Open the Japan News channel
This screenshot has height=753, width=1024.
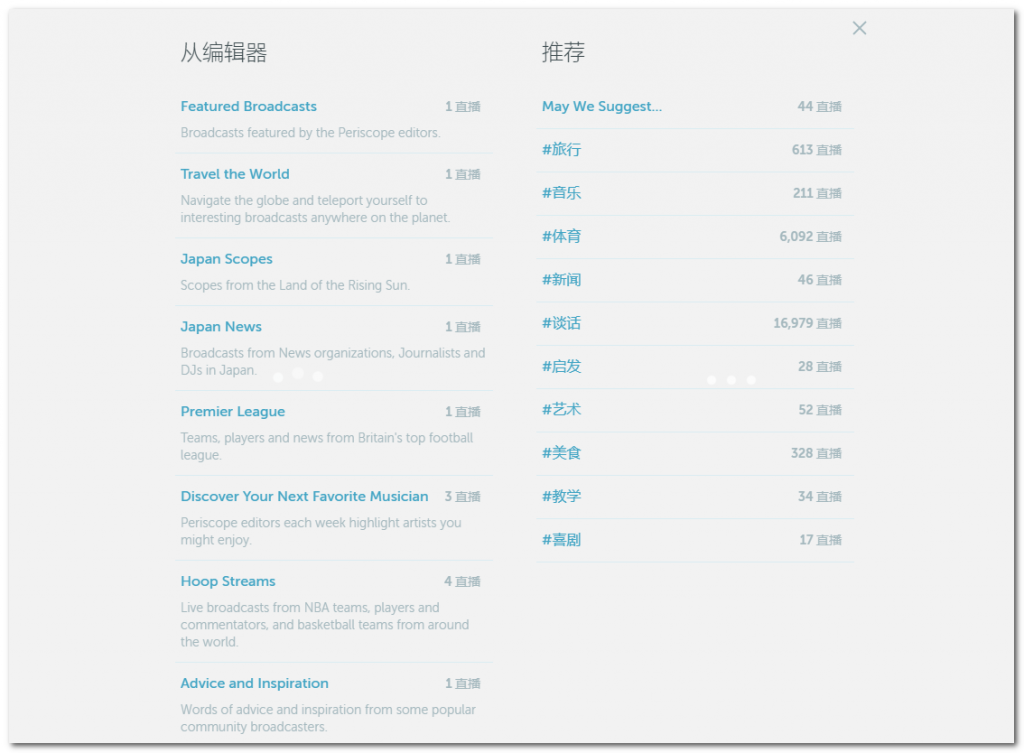[x=220, y=327]
